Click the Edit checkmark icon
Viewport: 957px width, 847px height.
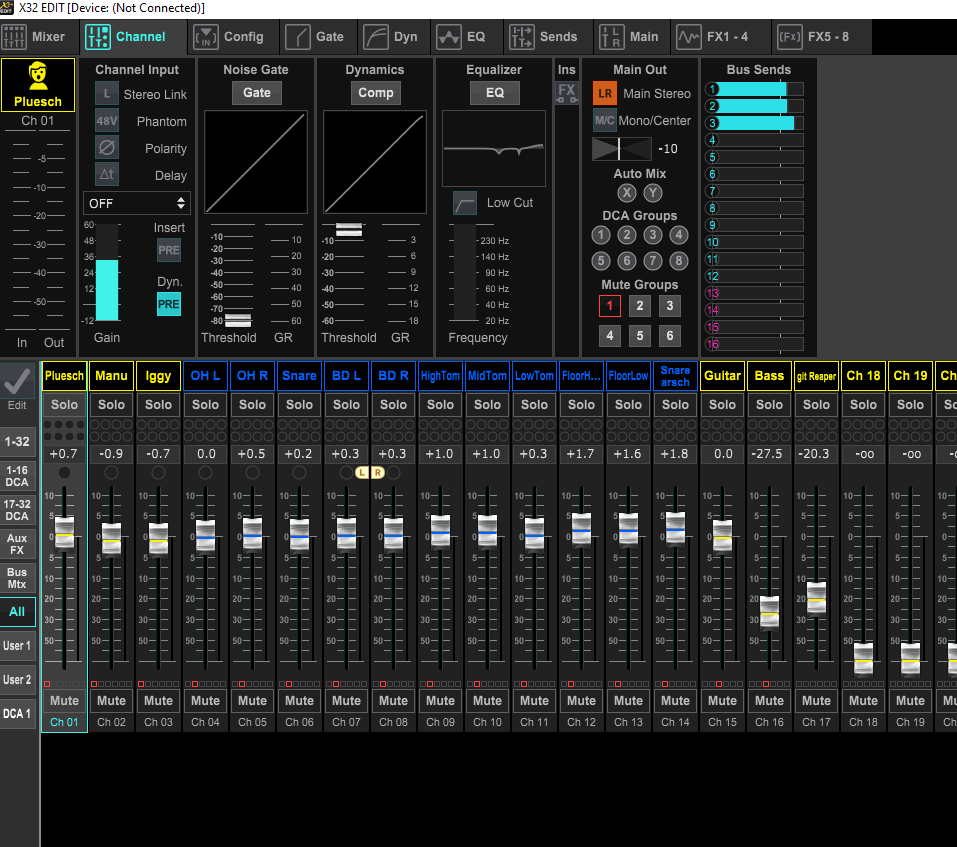(17, 382)
